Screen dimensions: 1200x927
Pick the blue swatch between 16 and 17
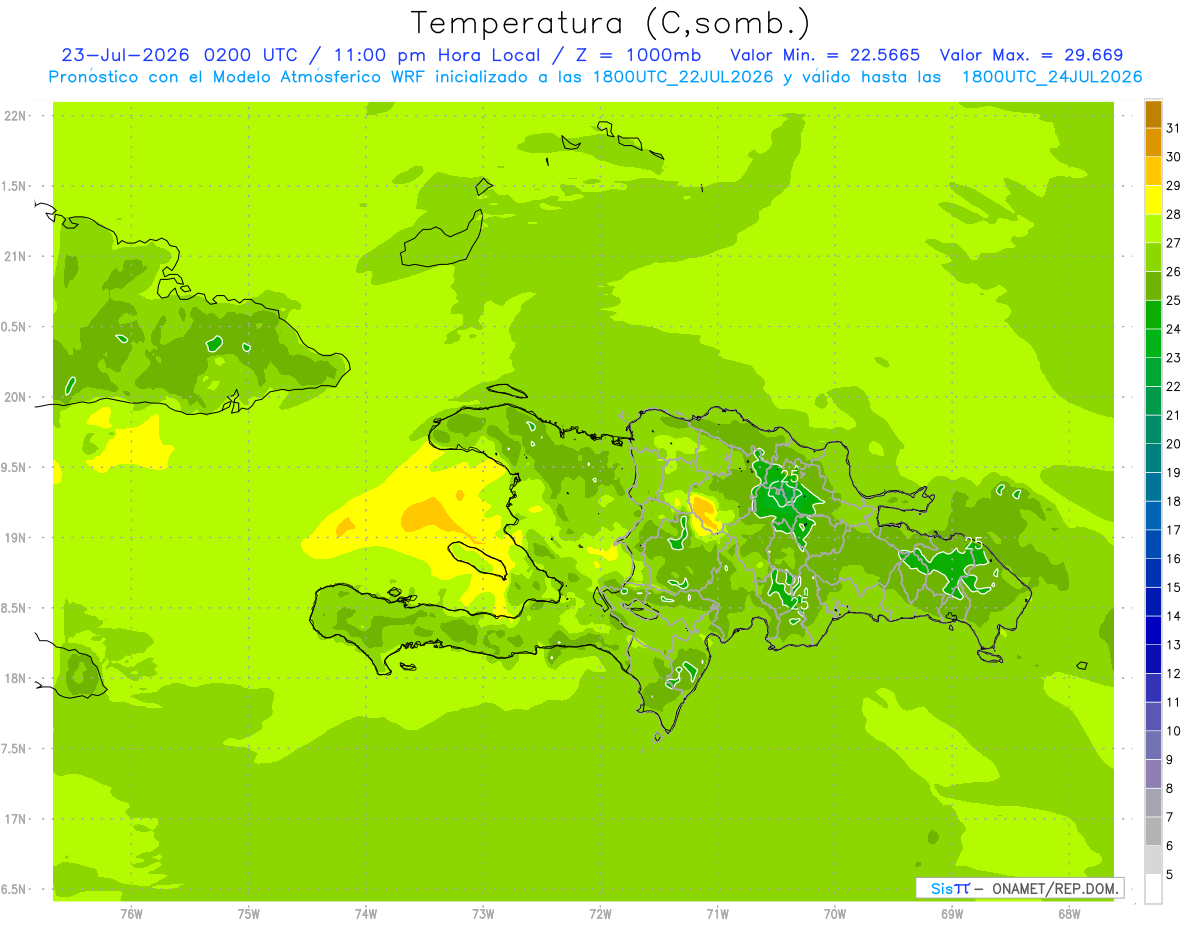[x=1153, y=544]
